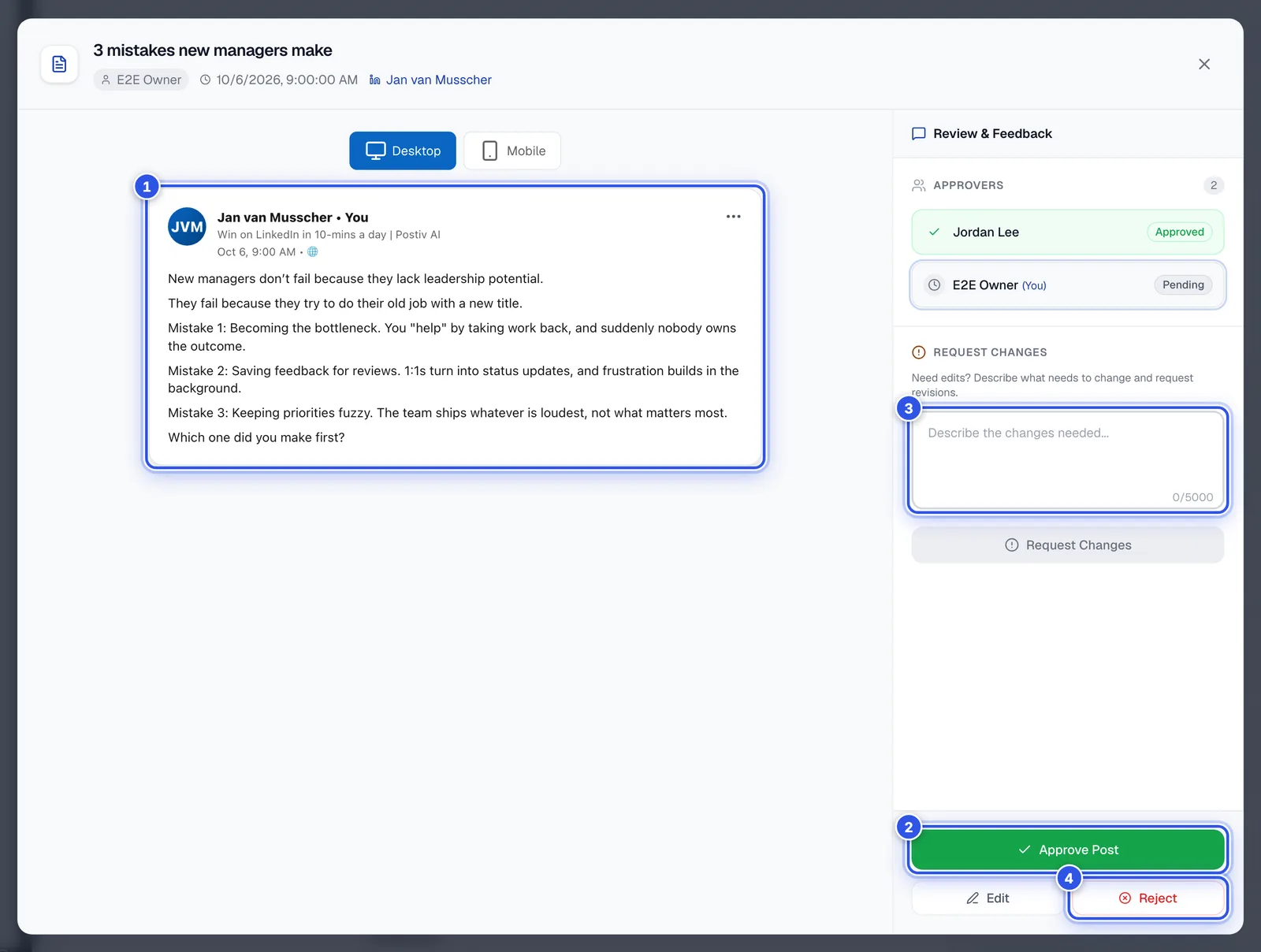Click the E2E Owner author chip

tap(141, 80)
